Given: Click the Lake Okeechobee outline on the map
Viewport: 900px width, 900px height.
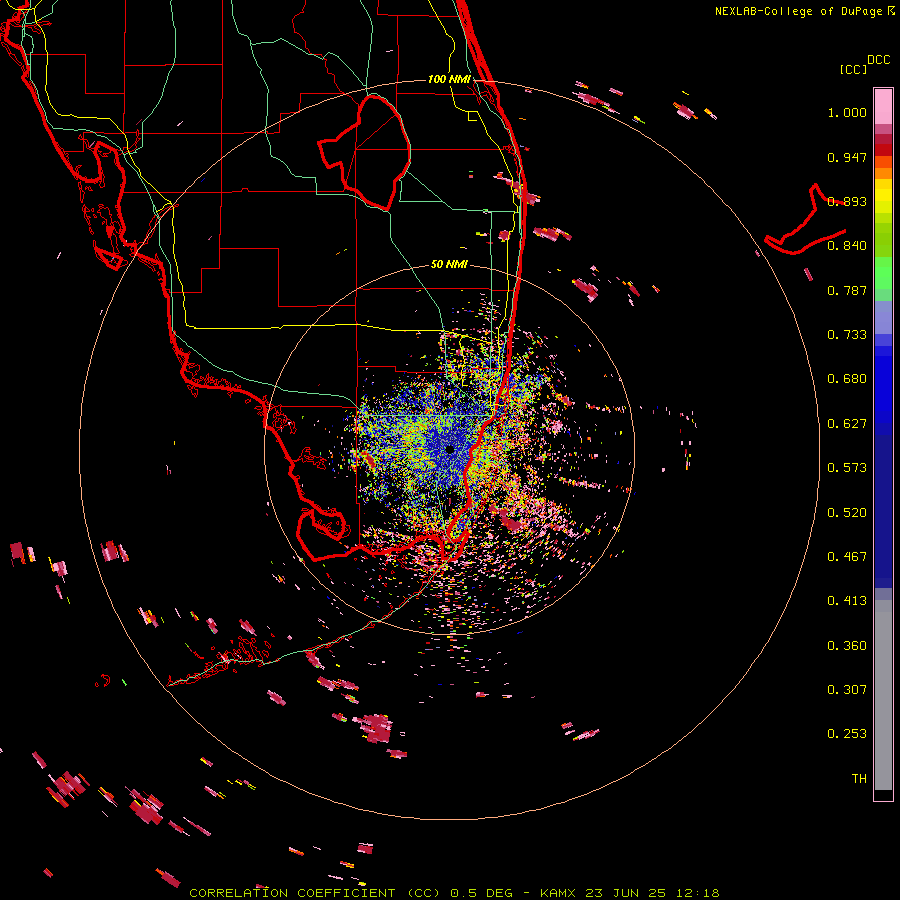Looking at the screenshot, I should click(365, 152).
